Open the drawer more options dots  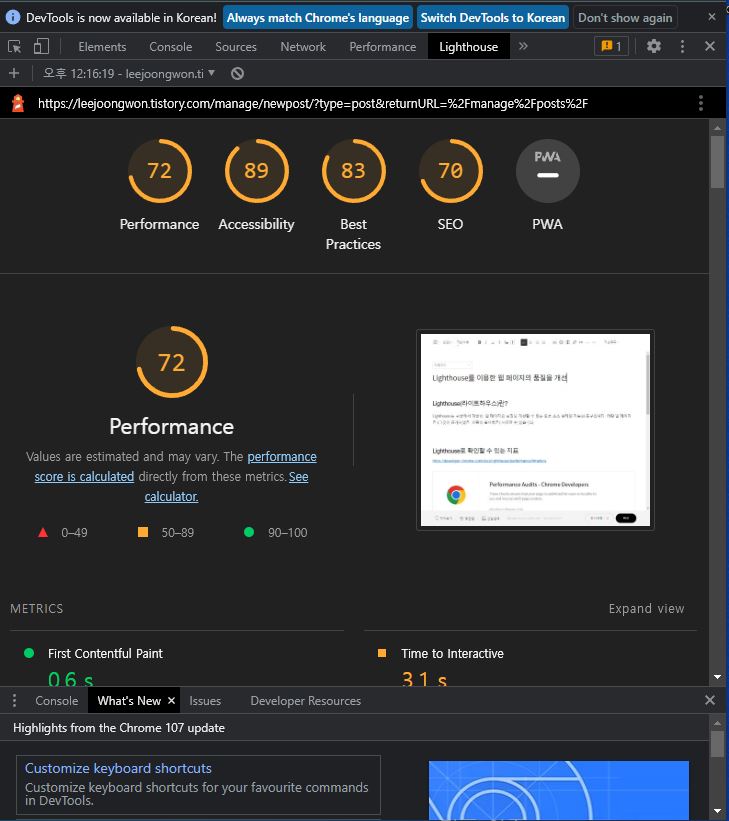click(14, 701)
